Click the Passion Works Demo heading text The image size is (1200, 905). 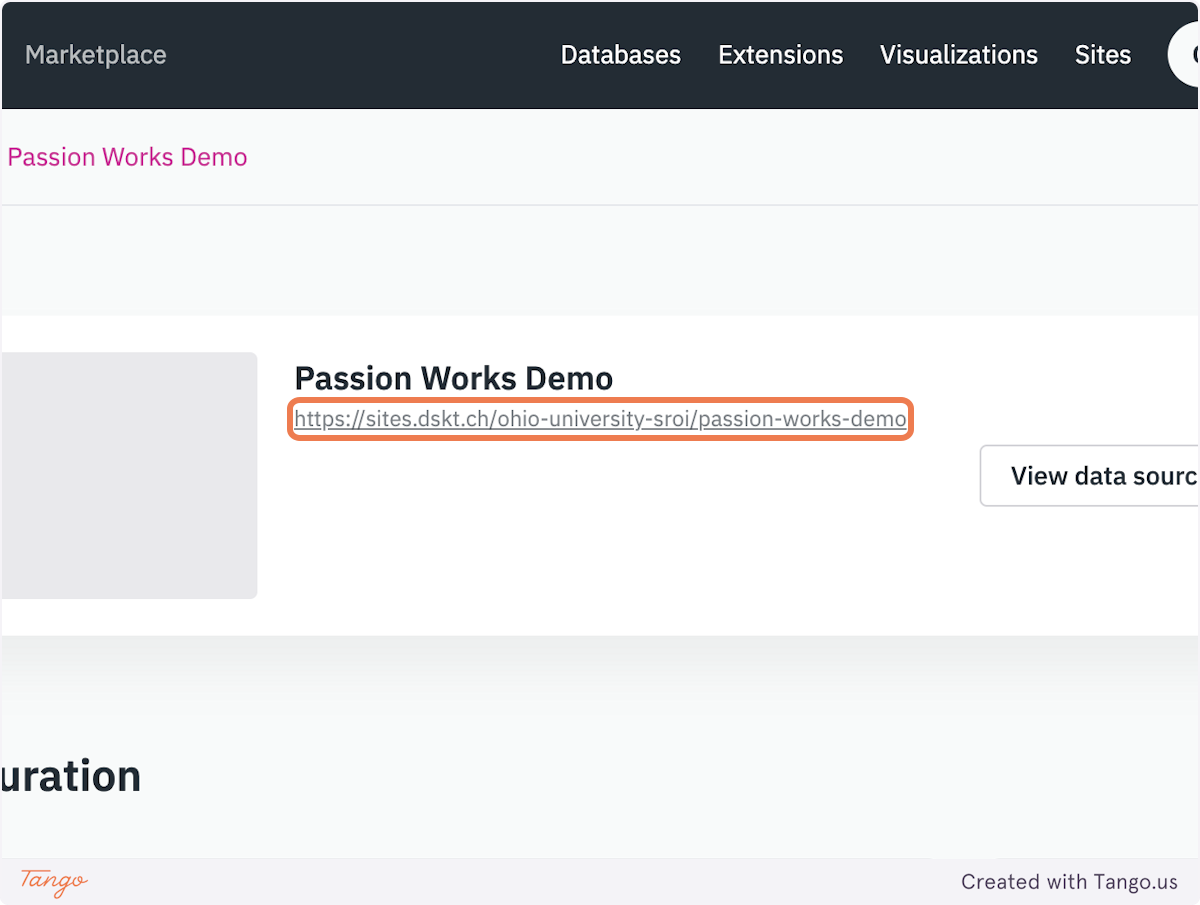[453, 378]
